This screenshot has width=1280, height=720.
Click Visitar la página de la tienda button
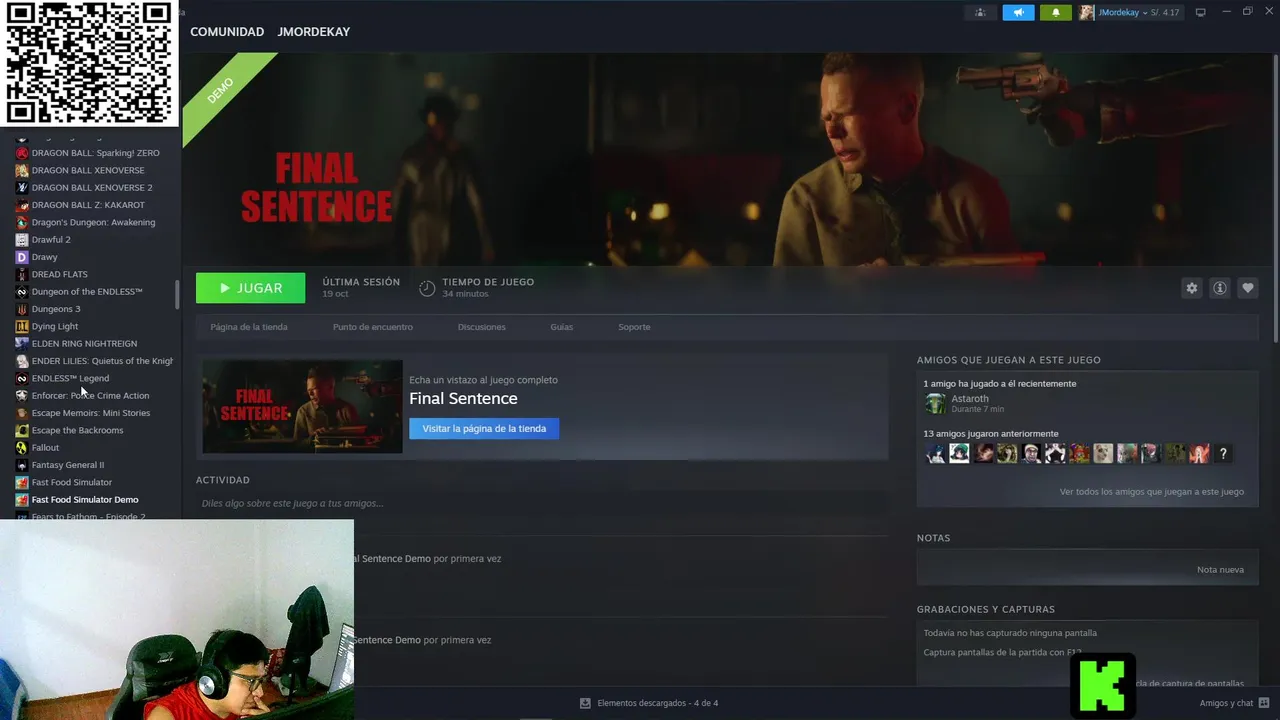click(484, 428)
